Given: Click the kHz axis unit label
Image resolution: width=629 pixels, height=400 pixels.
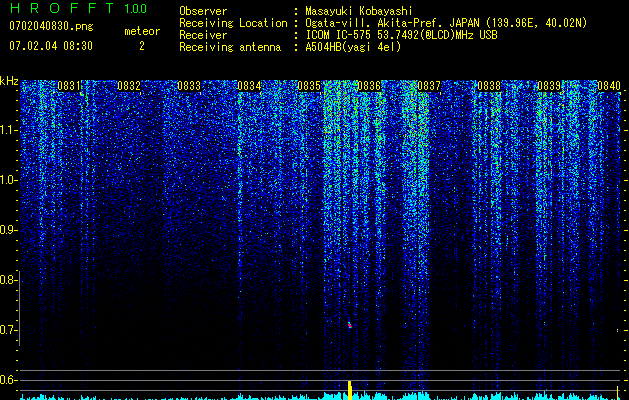Looking at the screenshot, I should 9,81.
